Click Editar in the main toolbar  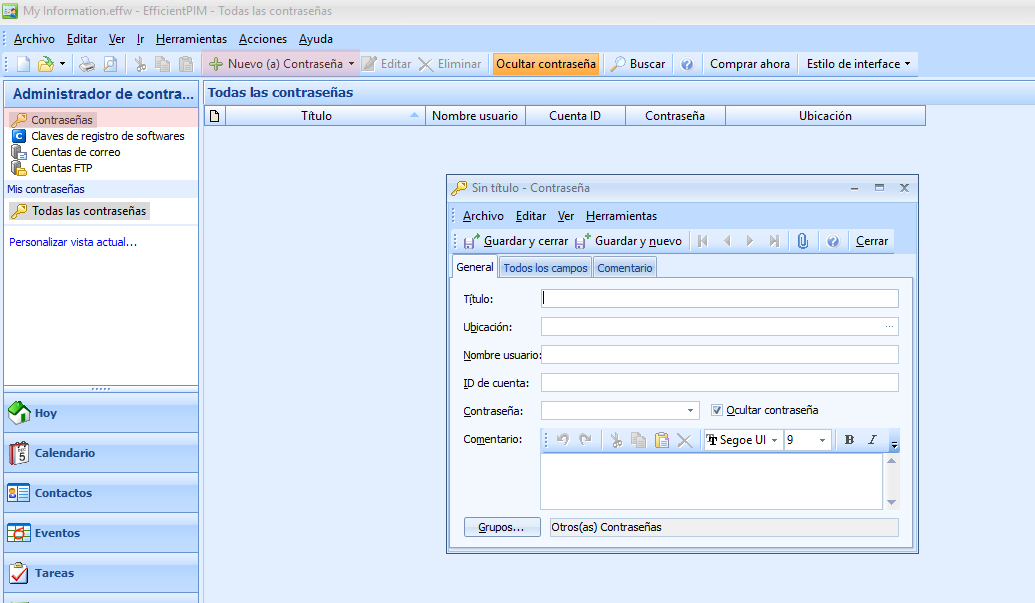(x=387, y=64)
